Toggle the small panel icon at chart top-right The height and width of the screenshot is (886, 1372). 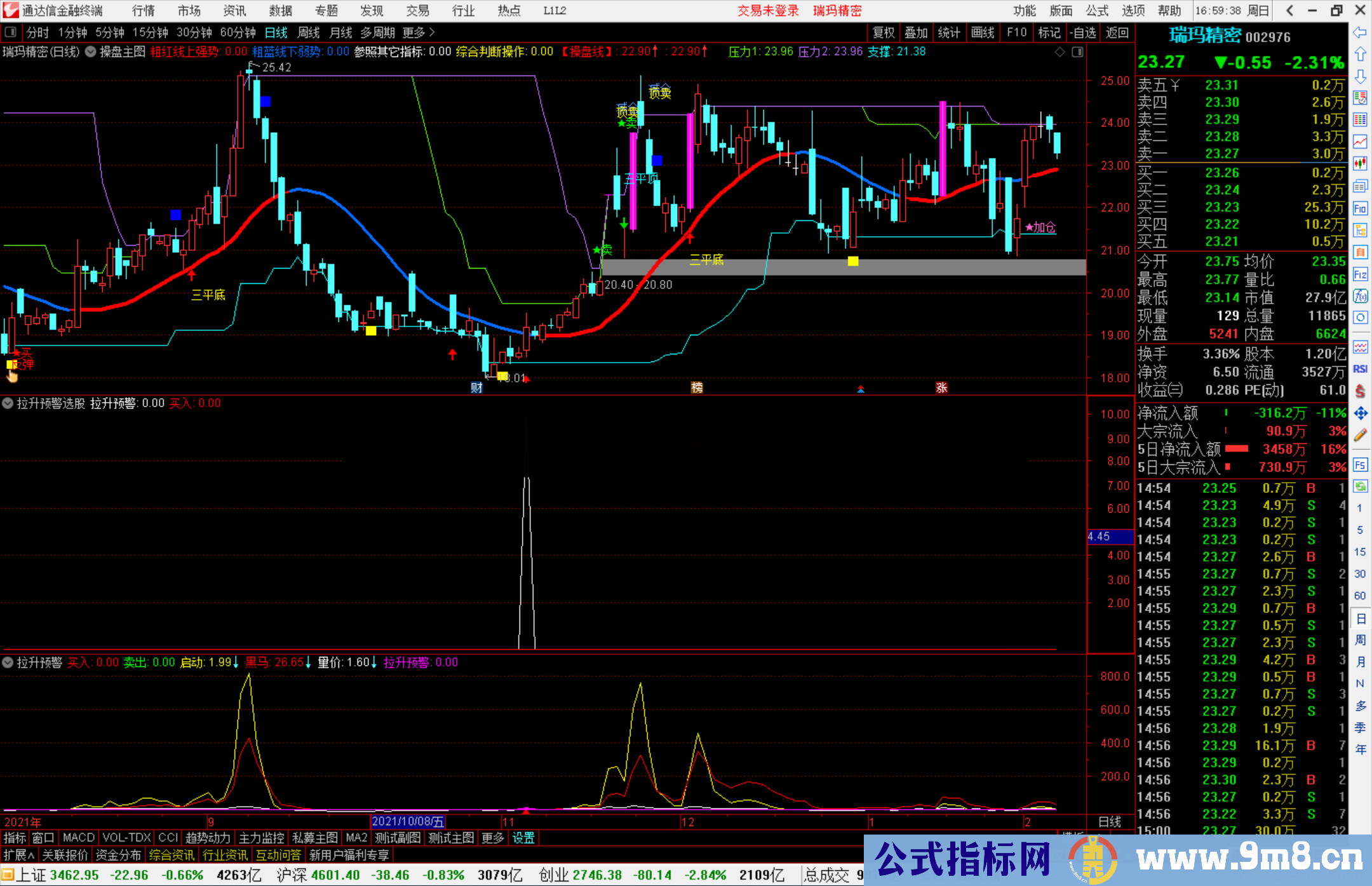1077,52
